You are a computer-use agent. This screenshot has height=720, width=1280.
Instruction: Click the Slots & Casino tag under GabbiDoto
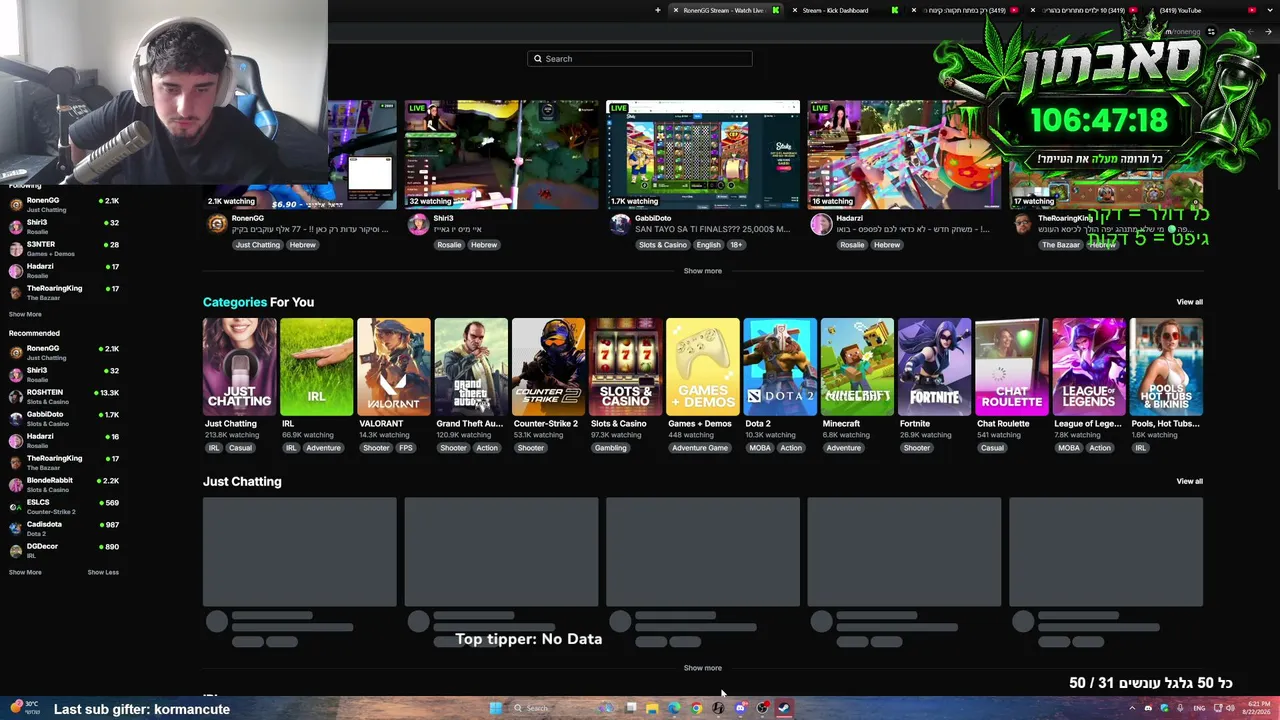click(x=662, y=245)
